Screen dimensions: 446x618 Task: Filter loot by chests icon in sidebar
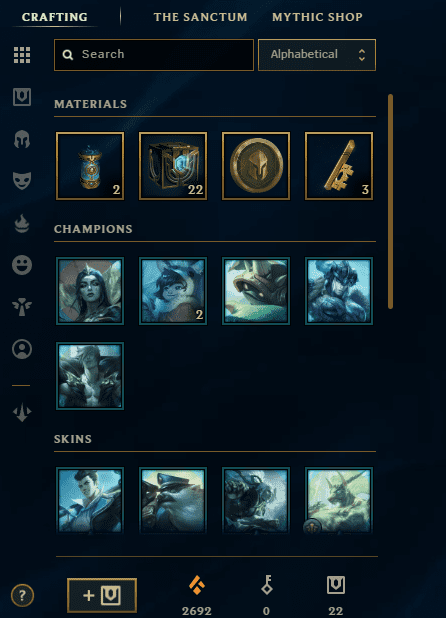(x=22, y=97)
